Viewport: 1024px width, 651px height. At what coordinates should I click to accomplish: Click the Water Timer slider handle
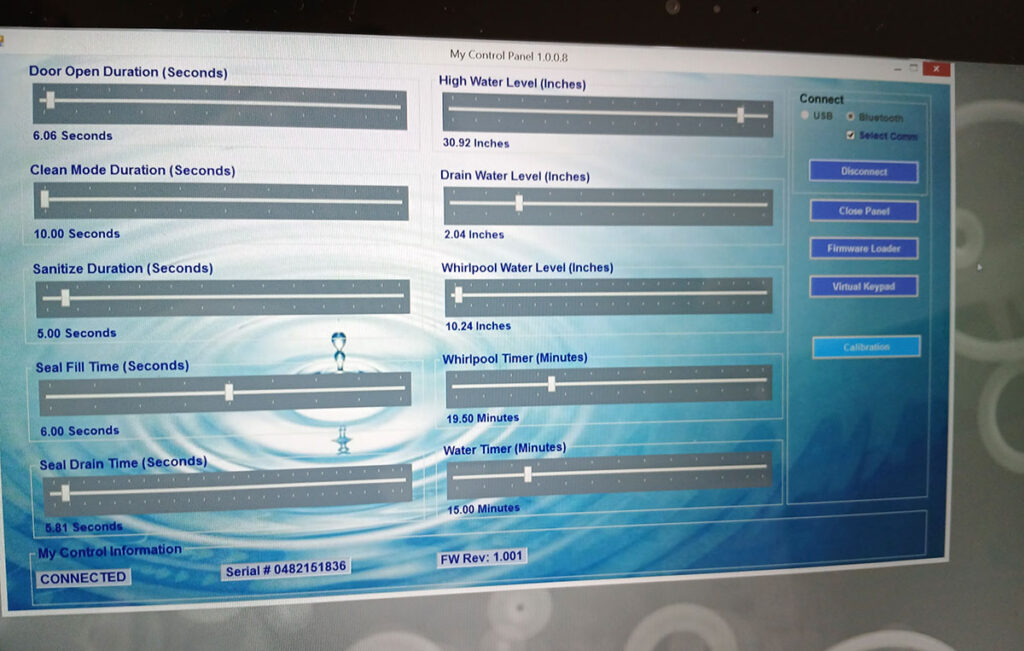point(528,475)
